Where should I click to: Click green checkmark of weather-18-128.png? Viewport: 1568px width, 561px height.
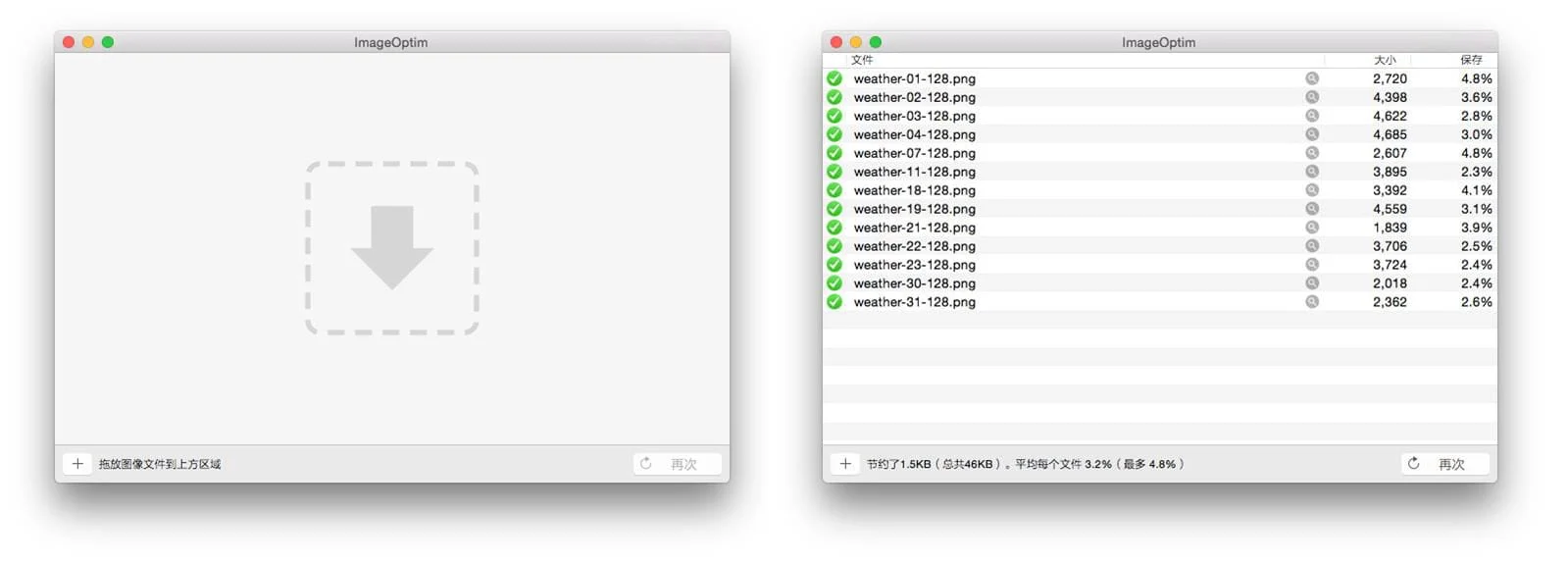[835, 190]
